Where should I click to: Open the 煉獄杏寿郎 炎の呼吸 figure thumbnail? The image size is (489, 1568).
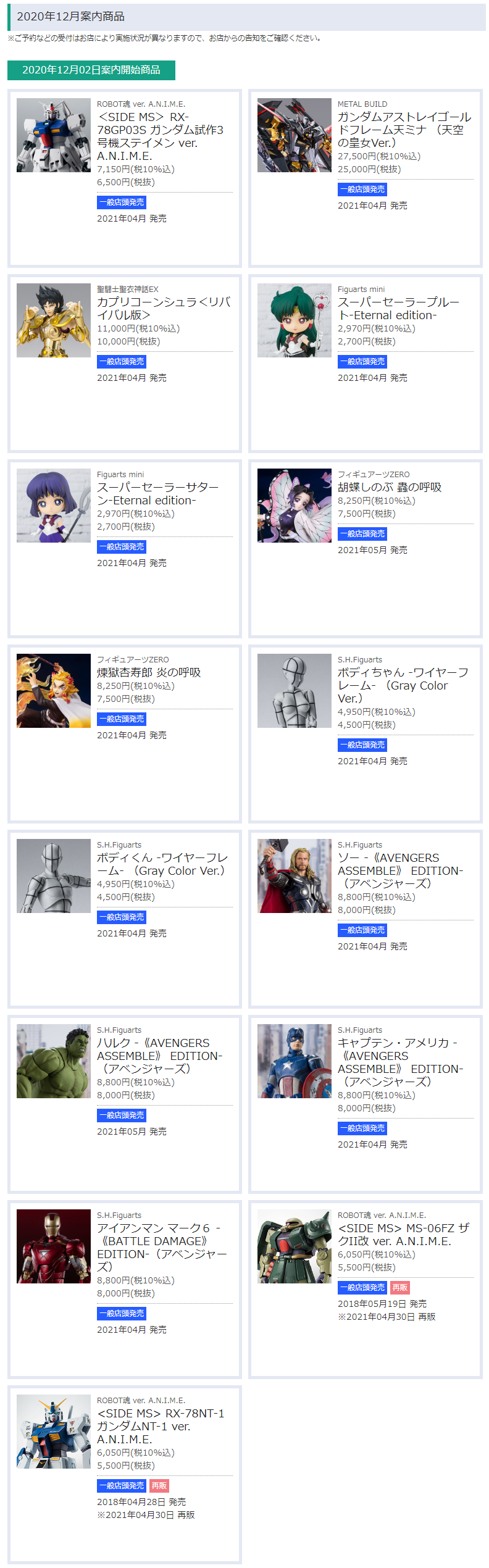(x=54, y=691)
